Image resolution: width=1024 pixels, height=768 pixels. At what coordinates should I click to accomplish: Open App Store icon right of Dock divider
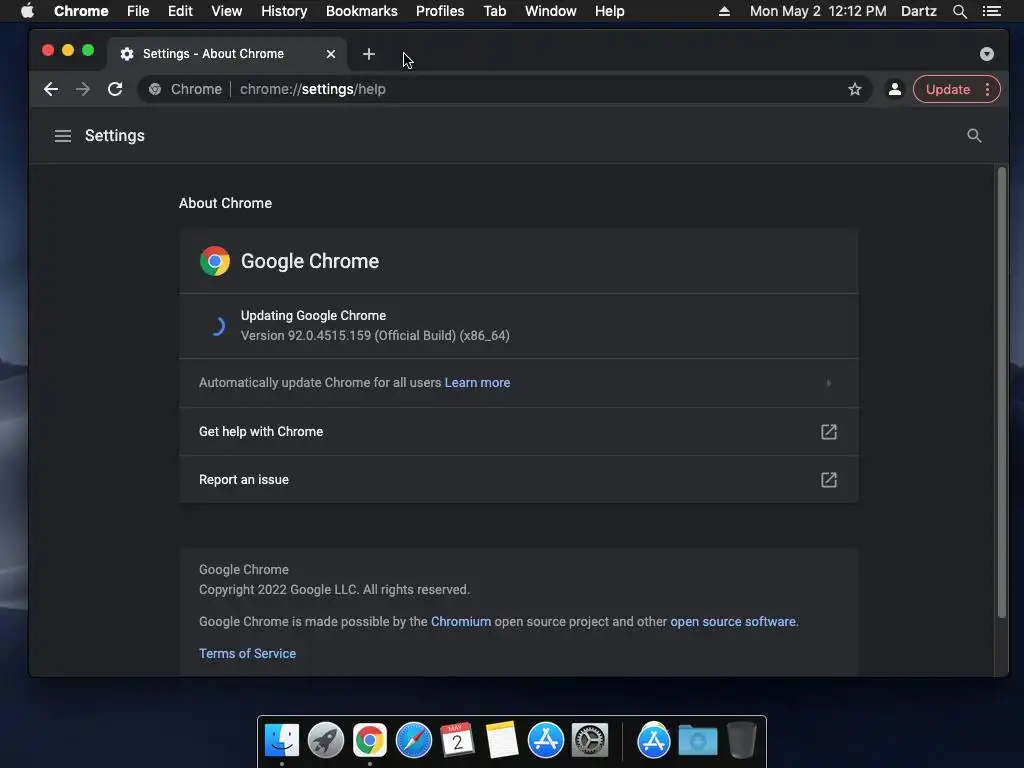[654, 741]
